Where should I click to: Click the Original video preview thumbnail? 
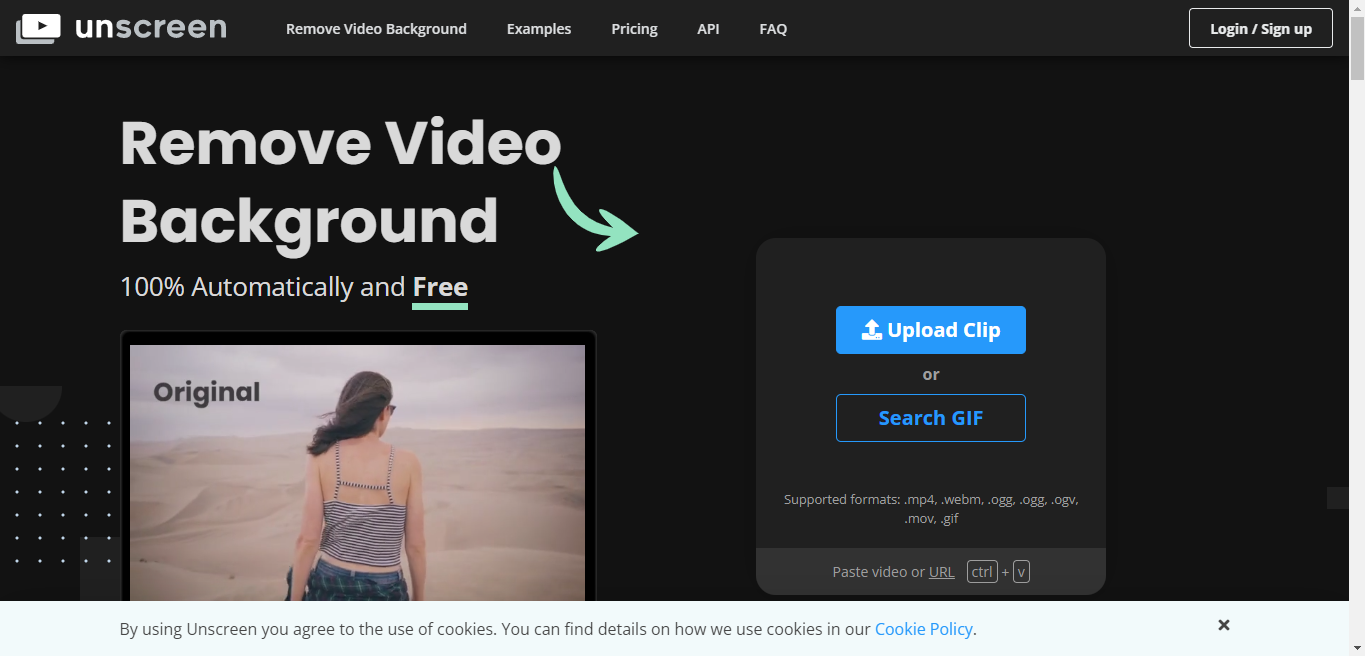(x=357, y=473)
